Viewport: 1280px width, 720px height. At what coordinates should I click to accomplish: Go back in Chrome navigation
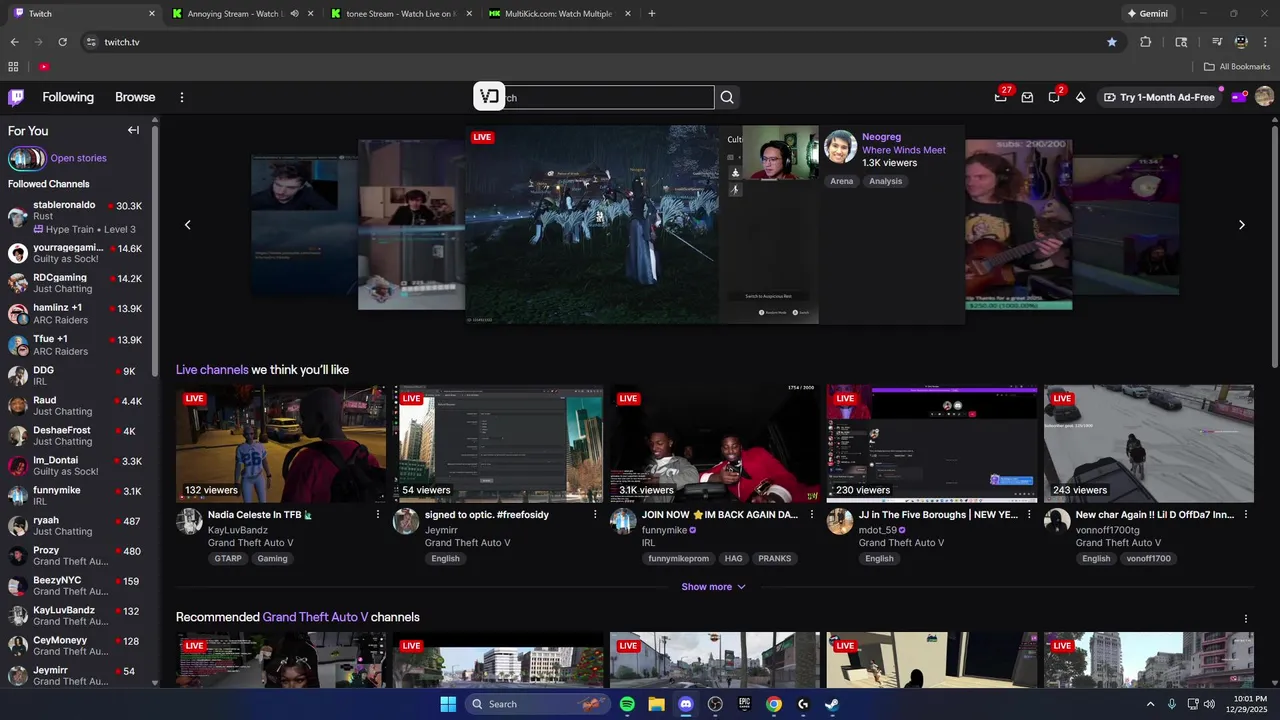coord(14,42)
